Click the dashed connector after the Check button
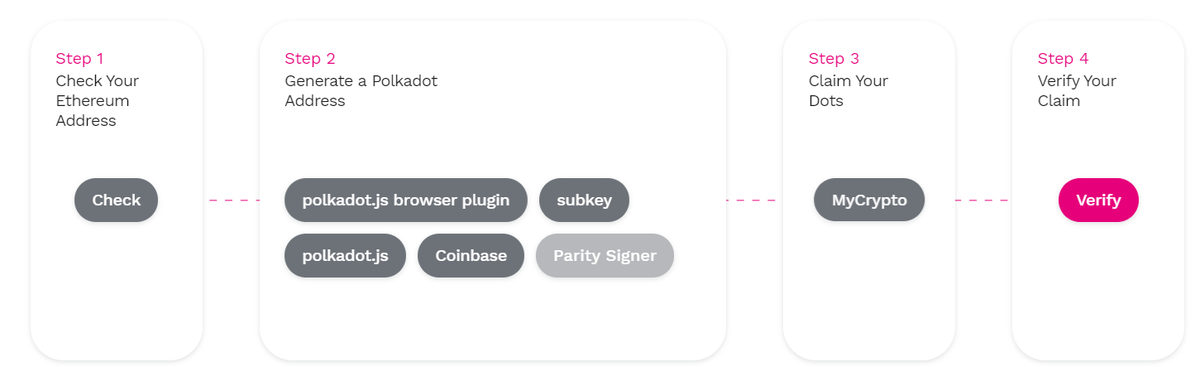Viewport: 1200px width, 367px height. [x=234, y=201]
